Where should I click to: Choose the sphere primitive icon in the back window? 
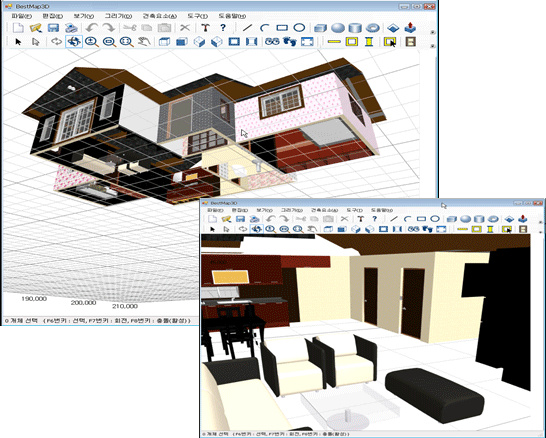click(338, 28)
